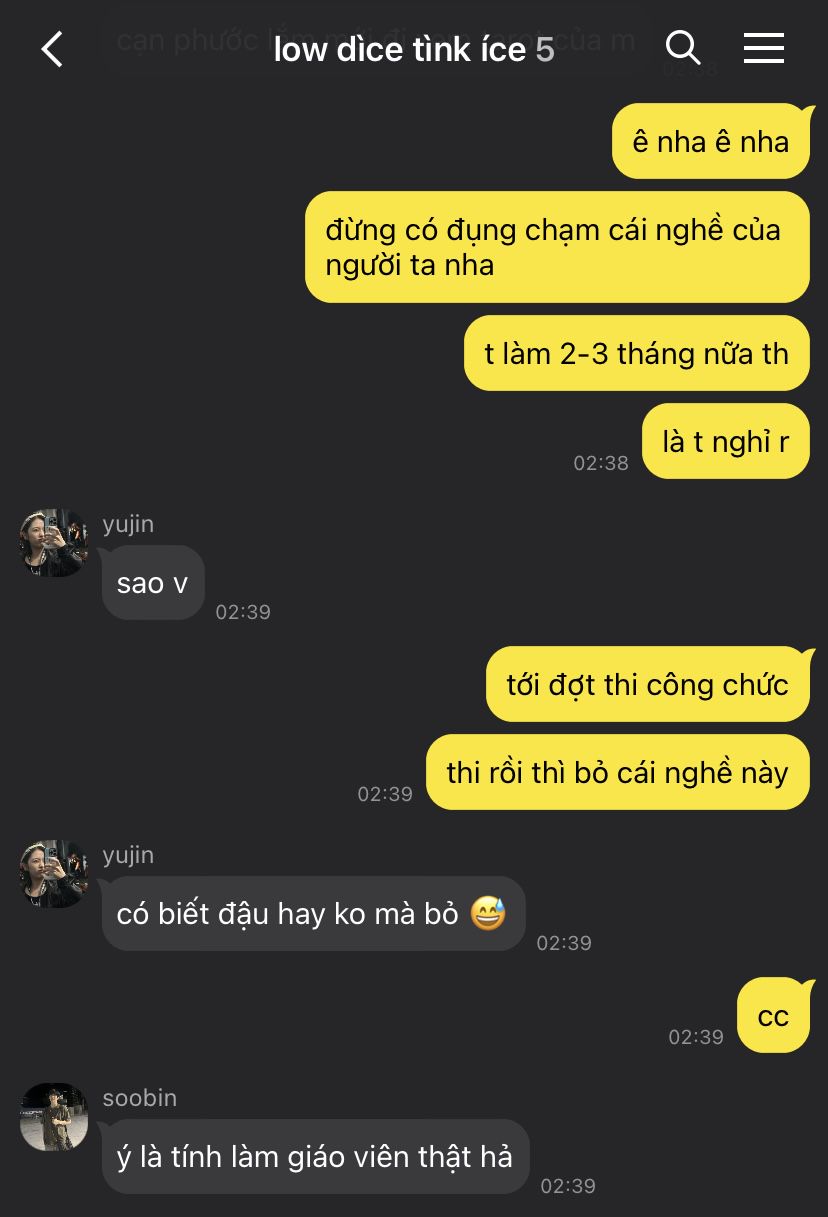828x1217 pixels.
Task: Tap the sweat-smile emoji in yujin's message
Action: click(488, 913)
